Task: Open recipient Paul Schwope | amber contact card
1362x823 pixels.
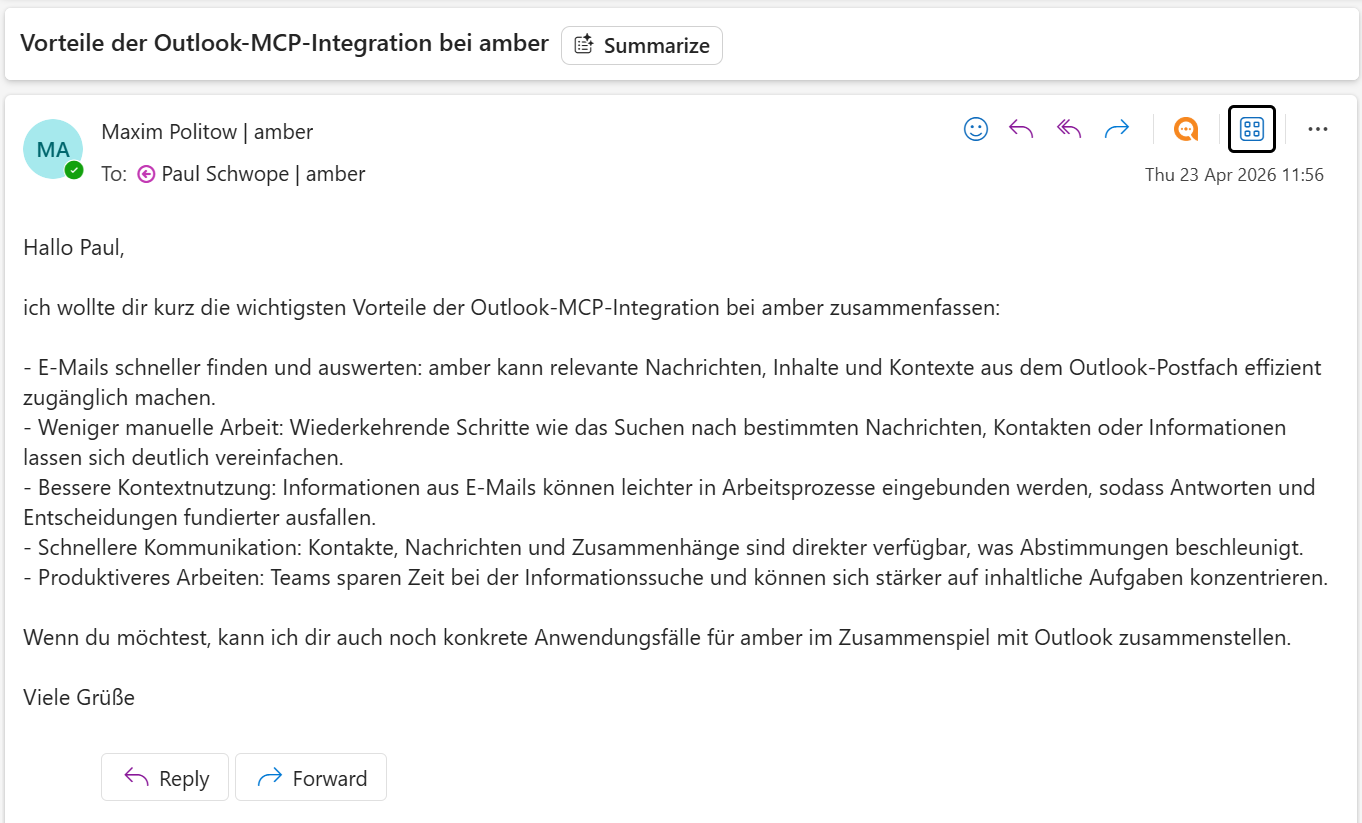Action: point(263,174)
